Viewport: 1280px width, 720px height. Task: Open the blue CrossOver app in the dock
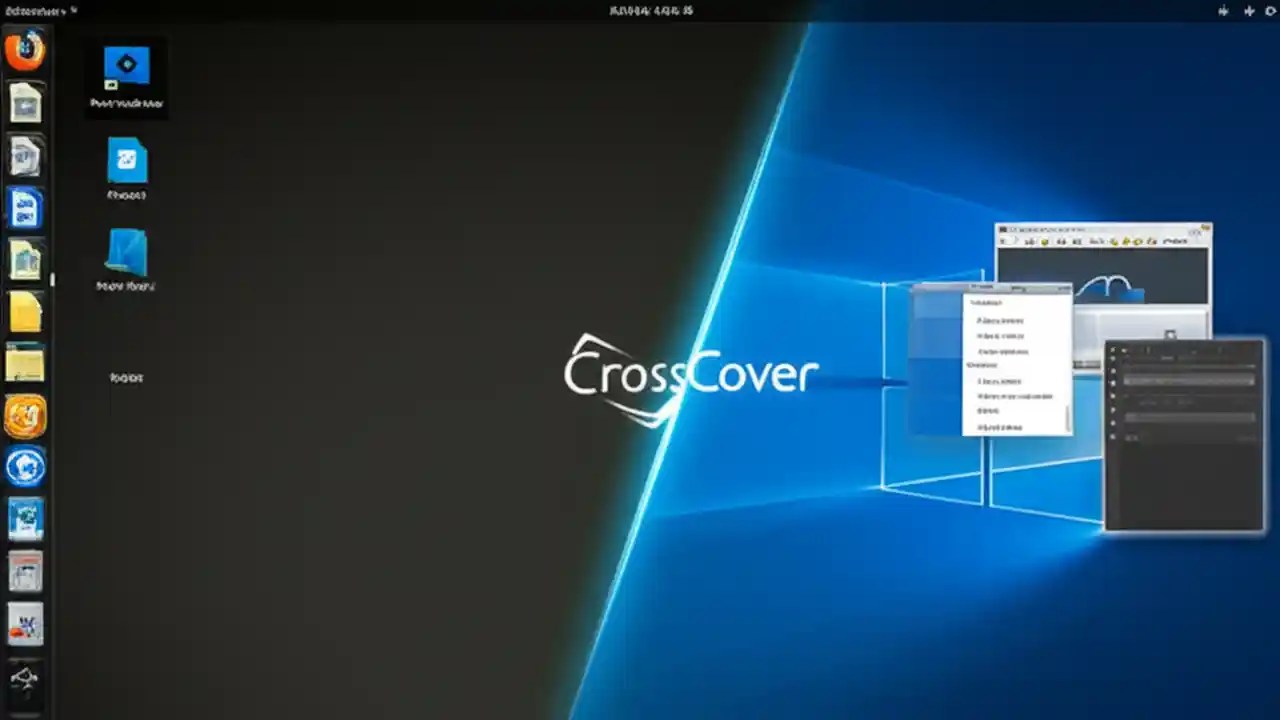[26, 465]
